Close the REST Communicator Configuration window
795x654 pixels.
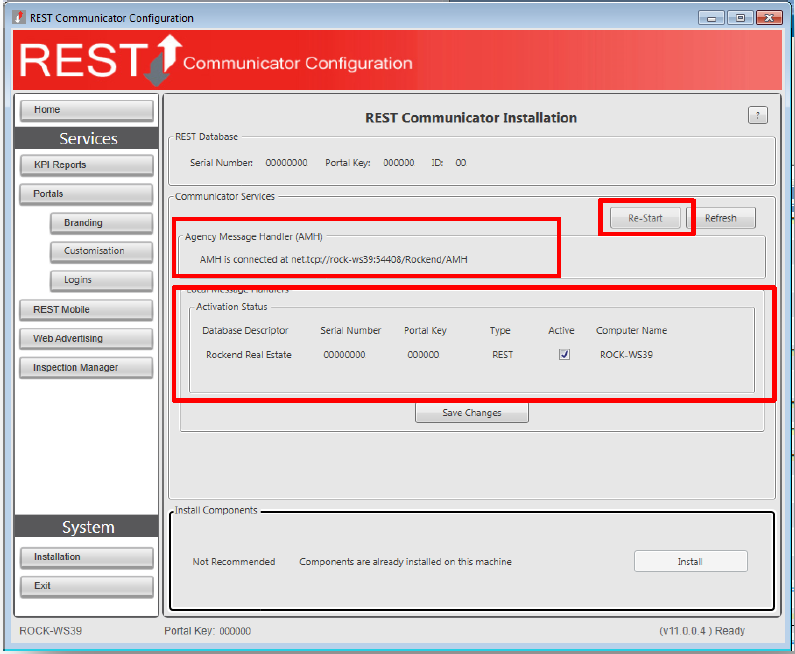(x=769, y=18)
